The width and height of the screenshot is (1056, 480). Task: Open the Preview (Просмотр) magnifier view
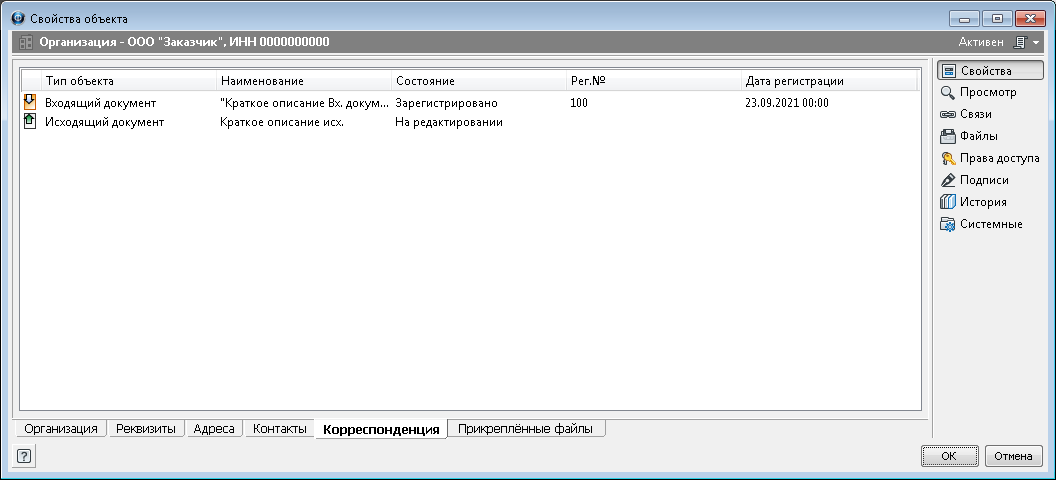click(x=987, y=93)
